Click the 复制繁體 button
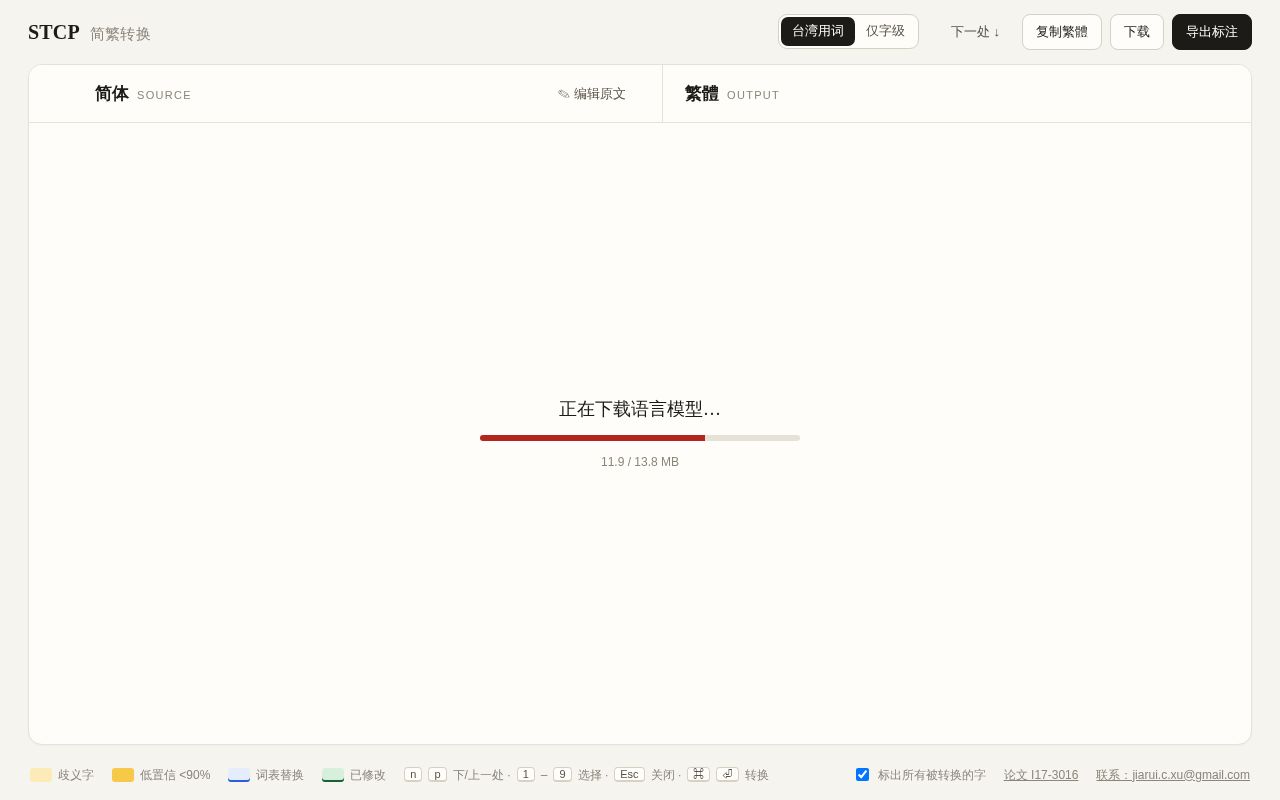The height and width of the screenshot is (800, 1280). 1062,32
